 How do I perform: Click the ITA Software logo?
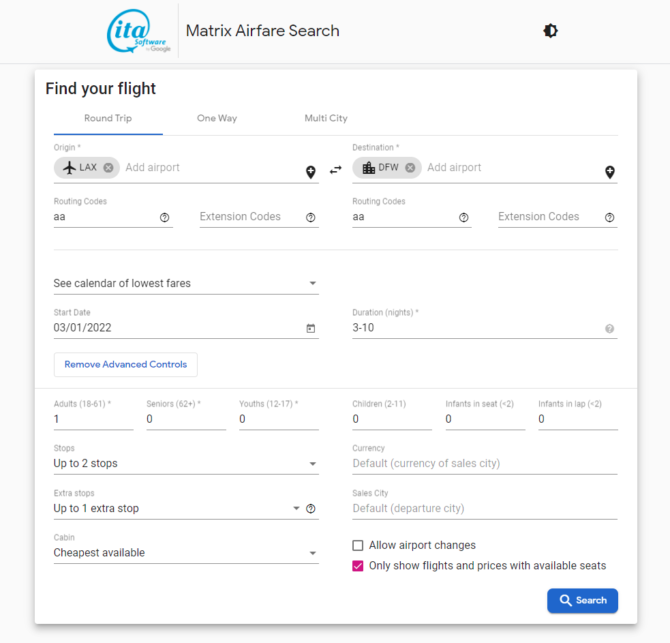(138, 31)
